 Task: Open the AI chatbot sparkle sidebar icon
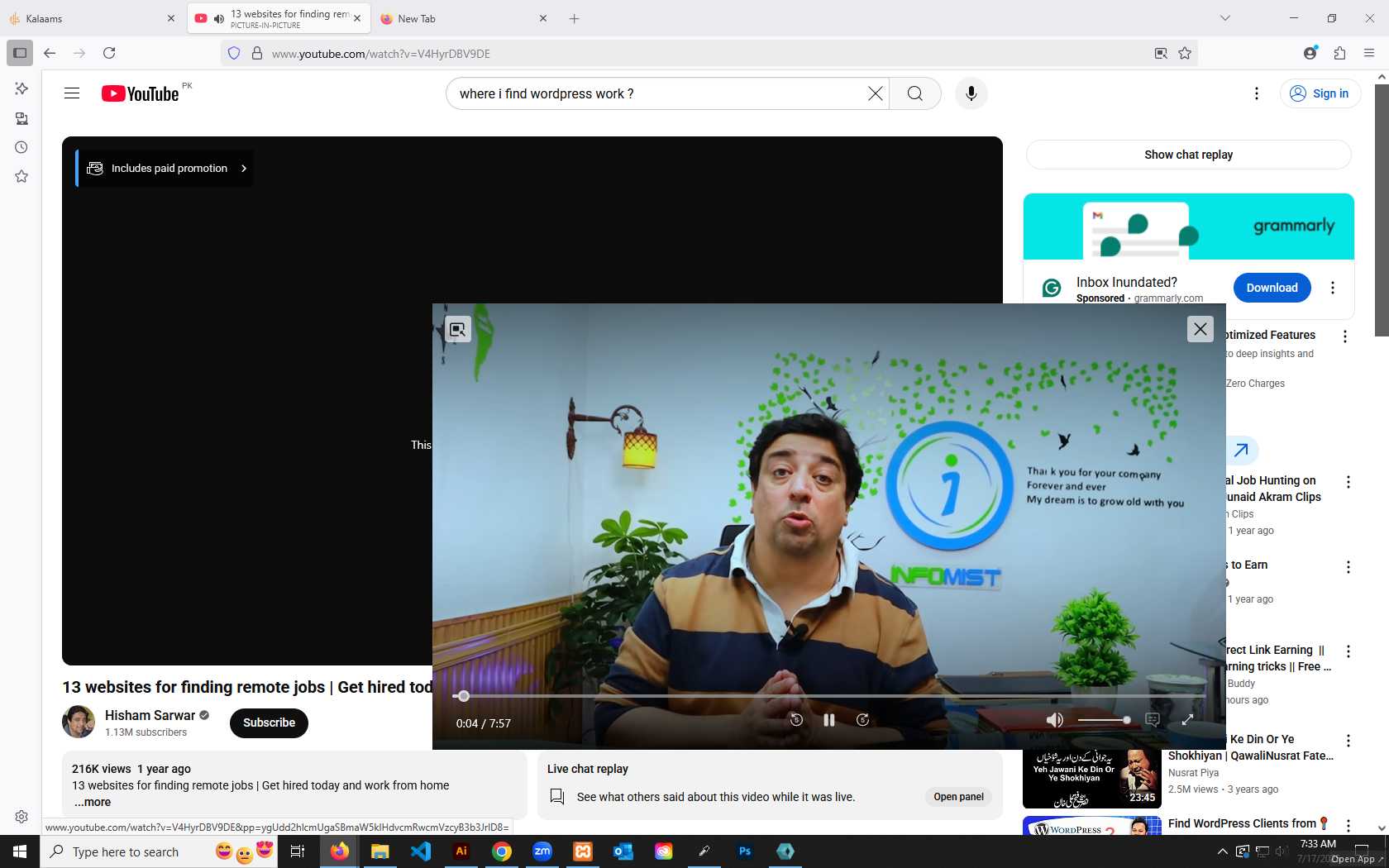21,88
